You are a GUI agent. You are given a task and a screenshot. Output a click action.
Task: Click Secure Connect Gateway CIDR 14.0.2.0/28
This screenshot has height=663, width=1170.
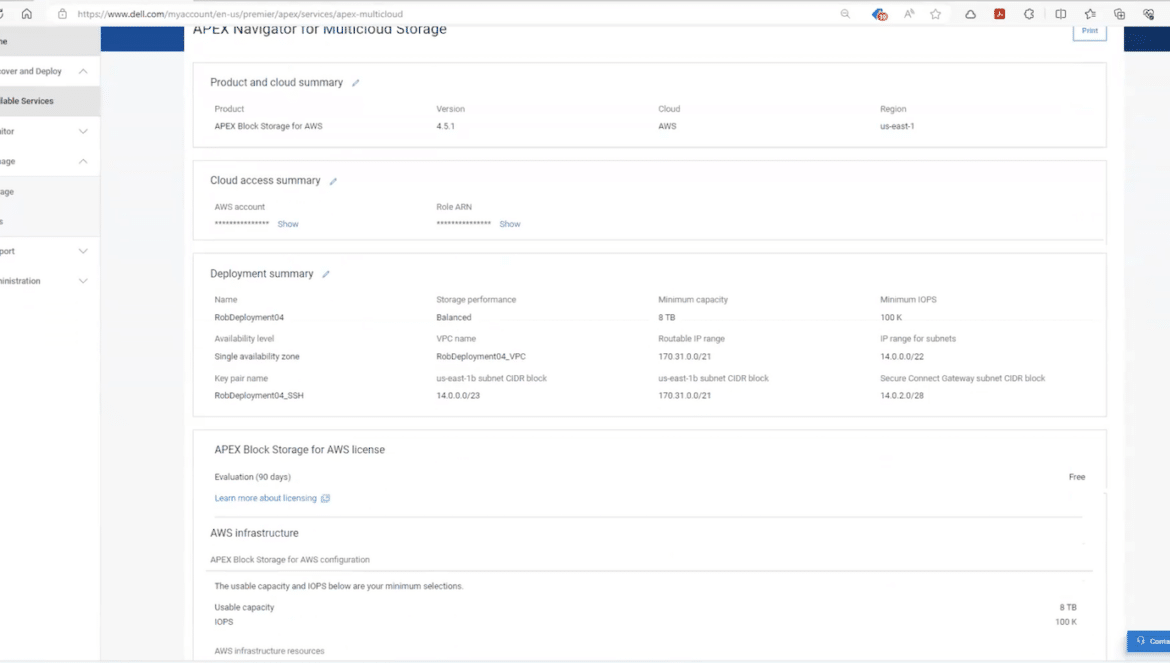pyautogui.click(x=901, y=396)
